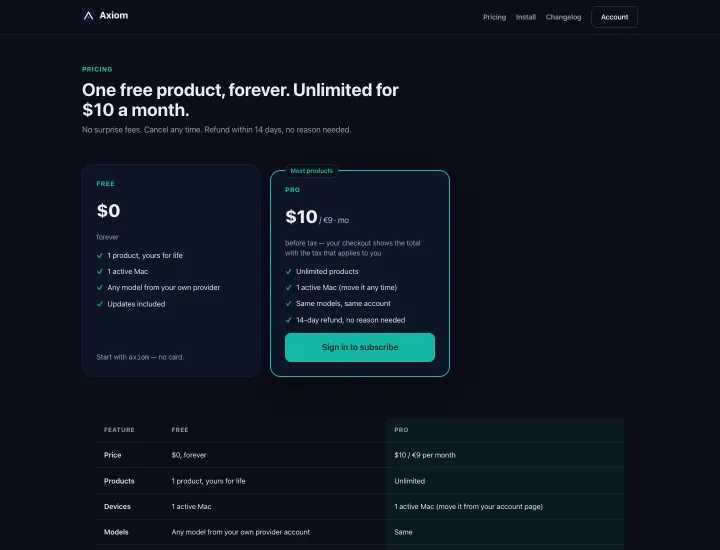
Task: Click '$0, forever' table cell
Action: [x=189, y=455]
